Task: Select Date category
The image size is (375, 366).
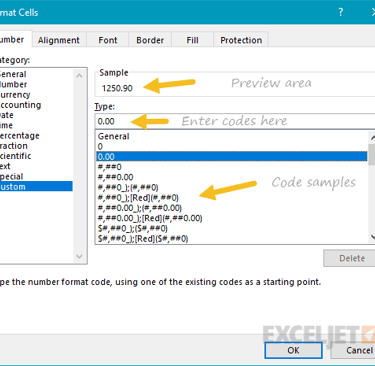Action: (36, 115)
